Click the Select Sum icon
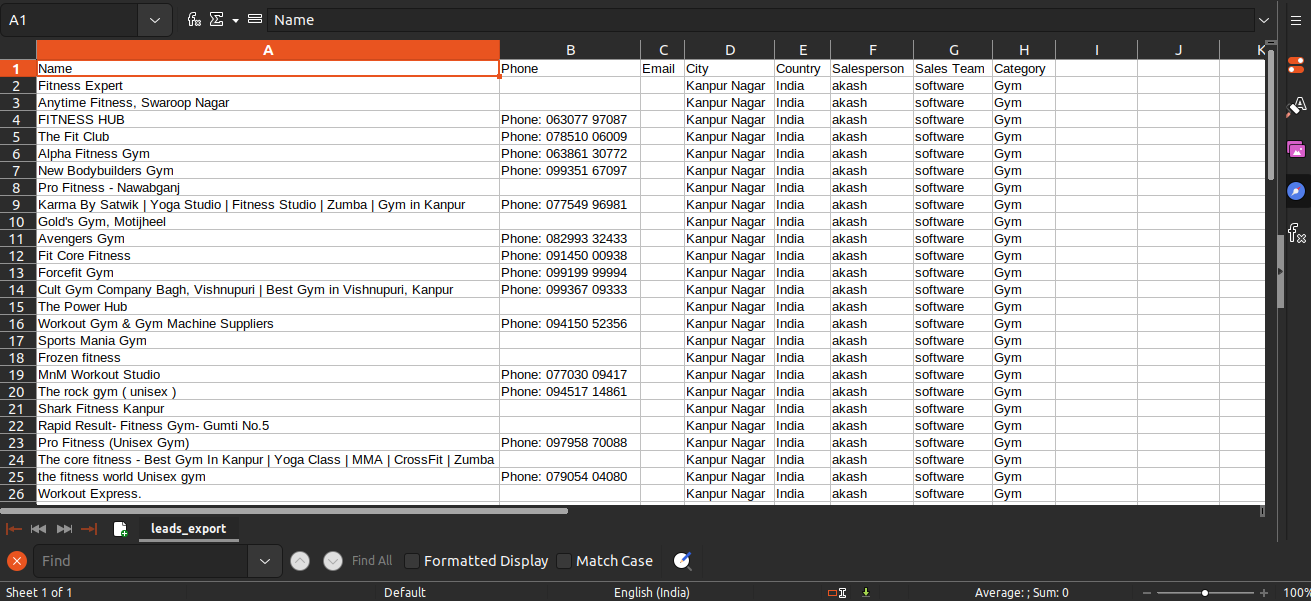The image size is (1311, 601). (215, 20)
